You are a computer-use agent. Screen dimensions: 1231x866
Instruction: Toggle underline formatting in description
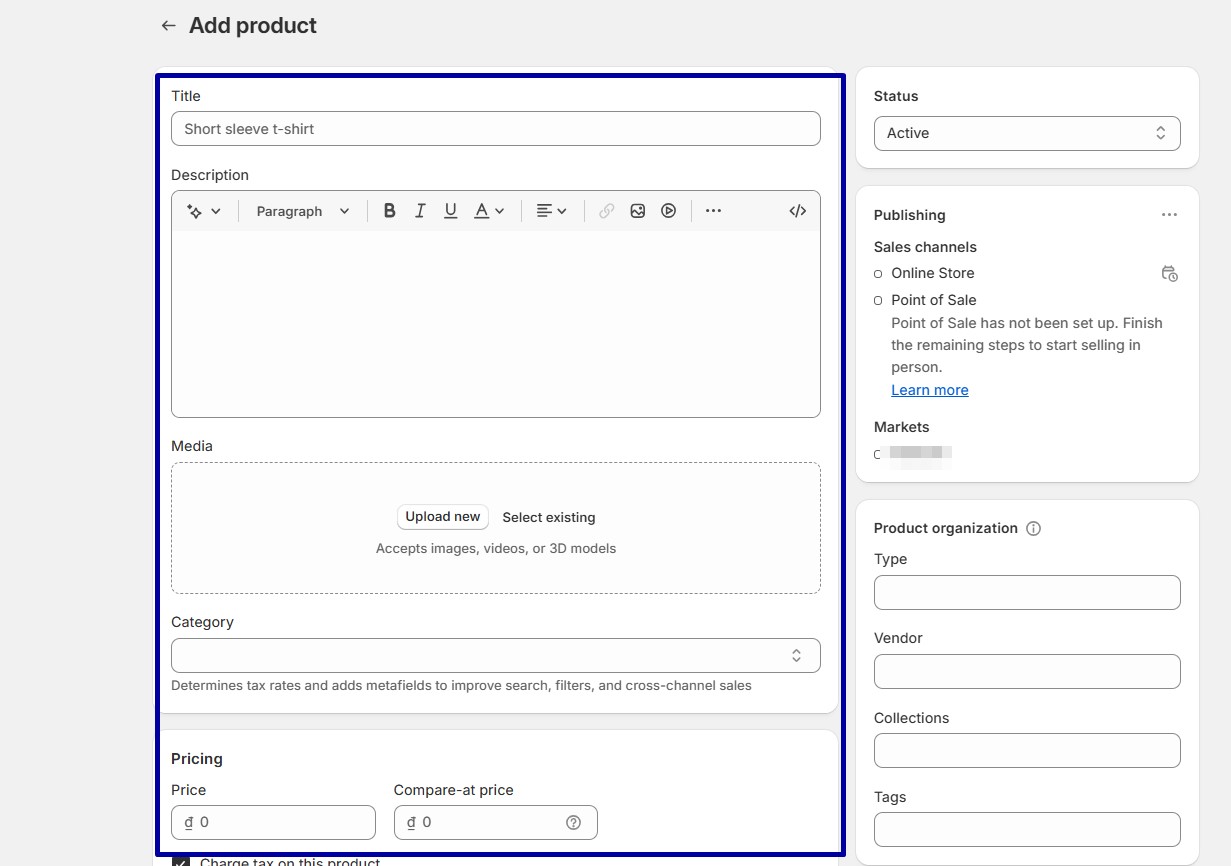coord(450,211)
